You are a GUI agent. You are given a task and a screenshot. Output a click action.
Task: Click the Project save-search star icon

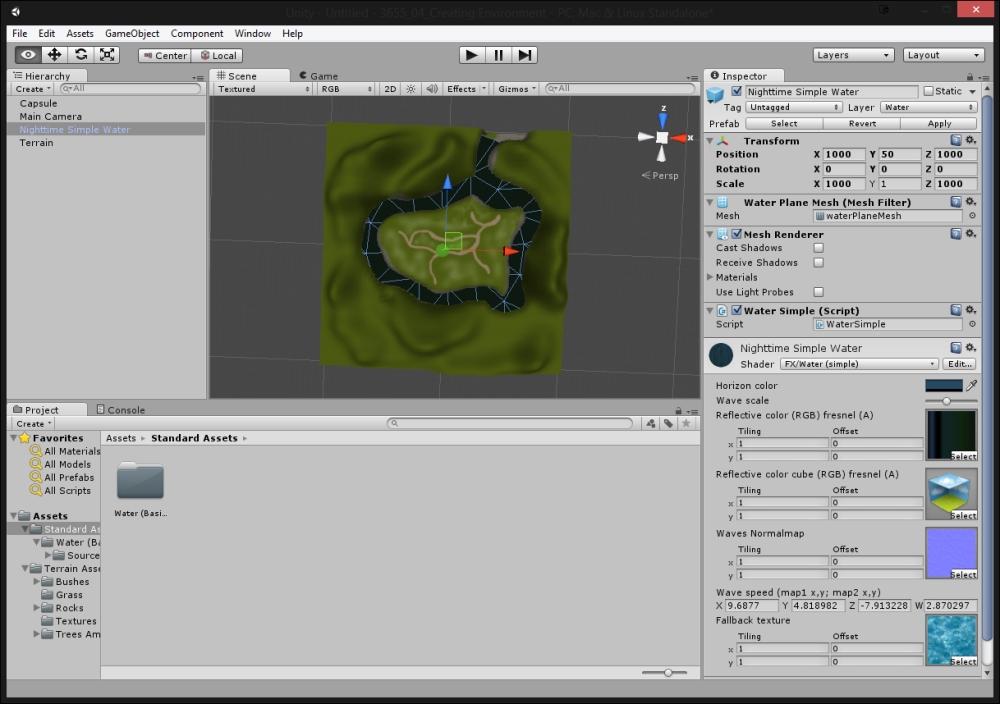686,423
